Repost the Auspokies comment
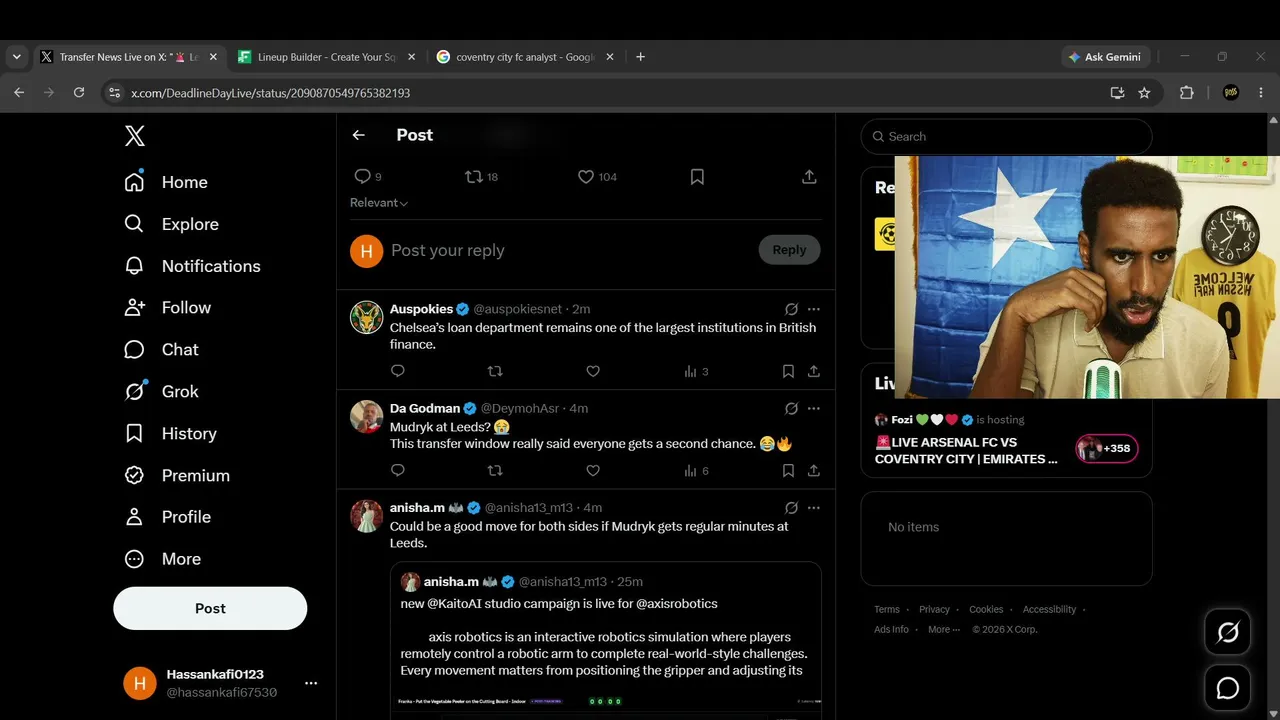The width and height of the screenshot is (1280, 720). tap(495, 371)
